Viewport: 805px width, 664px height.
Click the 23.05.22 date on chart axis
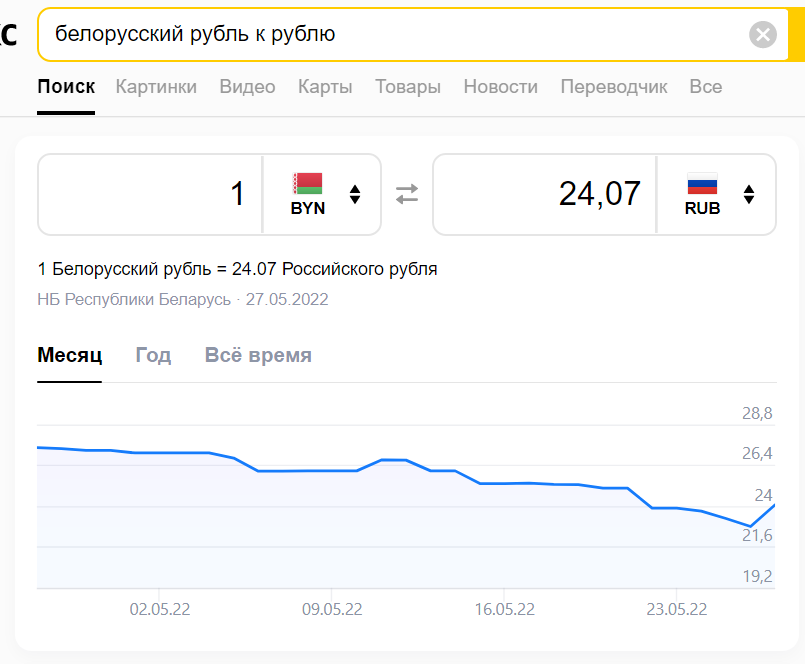tap(677, 609)
